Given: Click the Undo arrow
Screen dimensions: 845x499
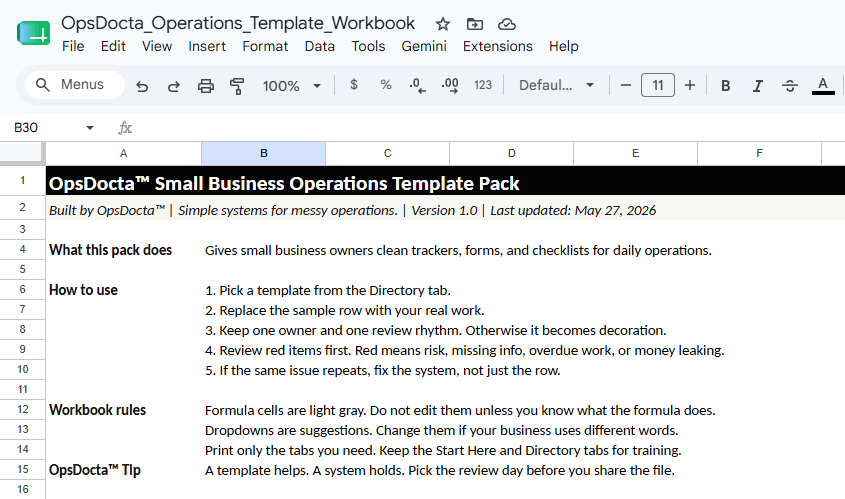Looking at the screenshot, I should point(142,86).
